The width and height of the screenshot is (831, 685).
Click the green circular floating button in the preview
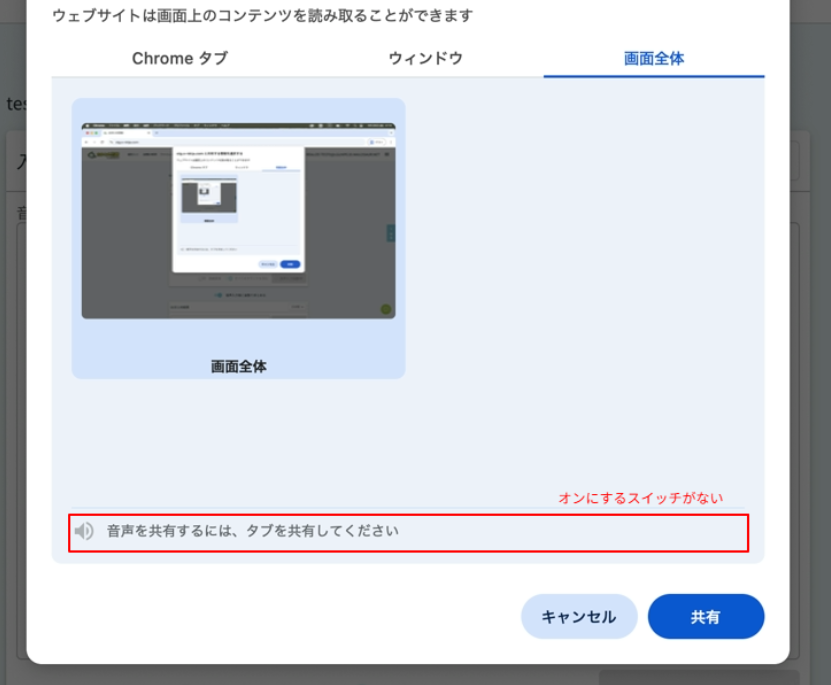click(x=385, y=309)
